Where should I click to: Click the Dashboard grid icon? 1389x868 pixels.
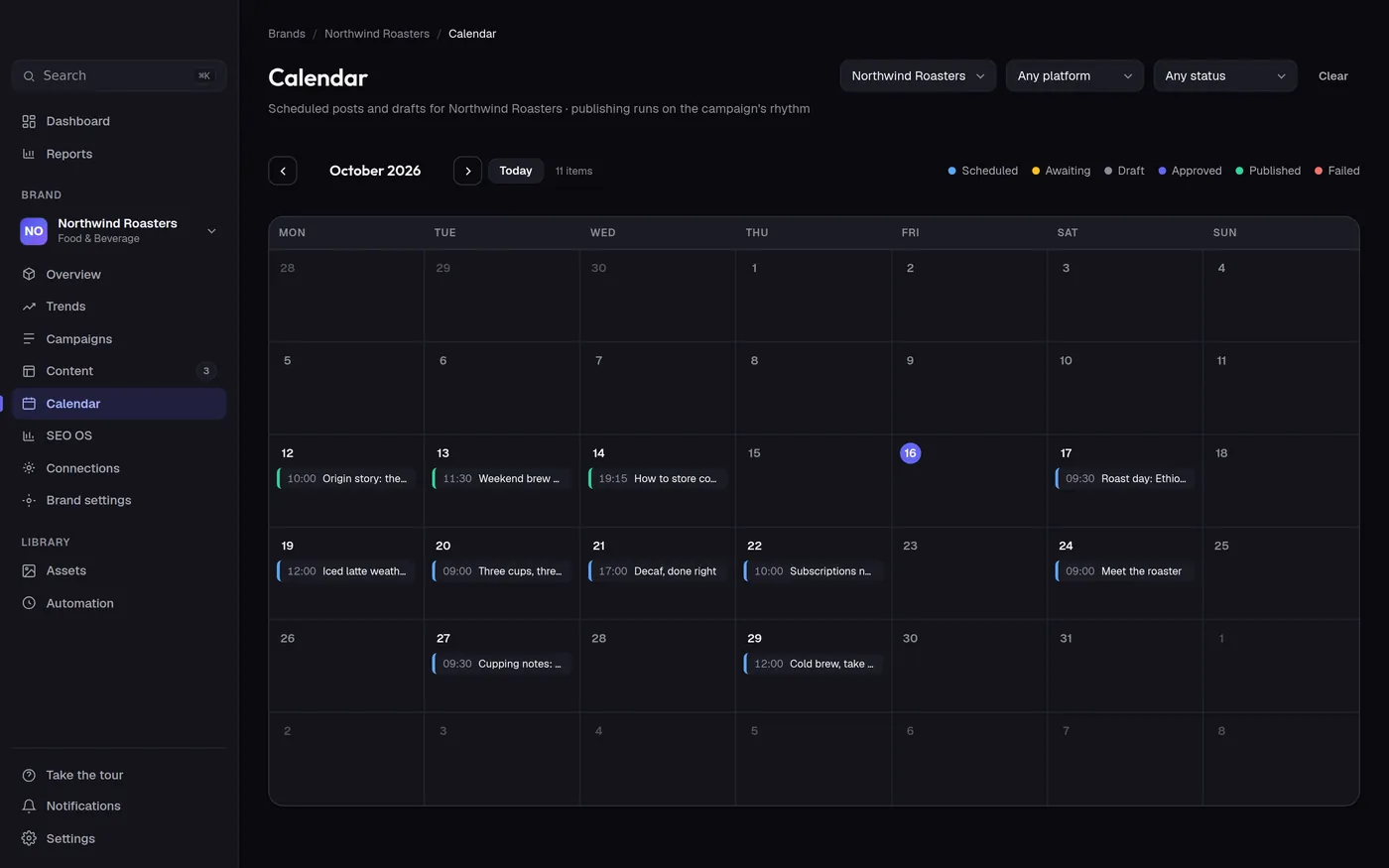(x=29, y=121)
